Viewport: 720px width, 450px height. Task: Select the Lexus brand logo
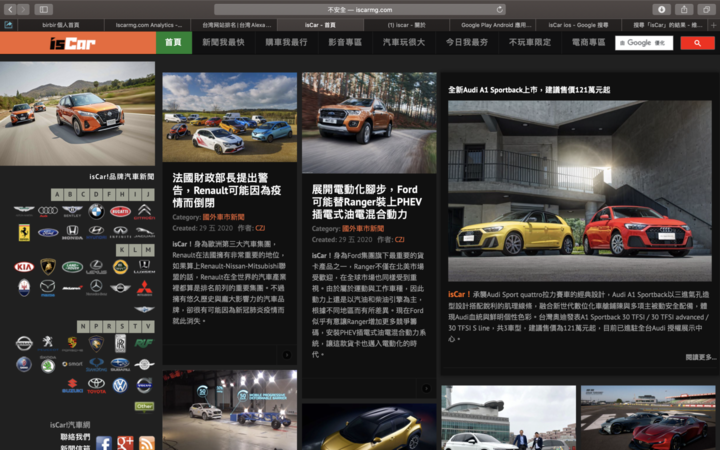pos(96,267)
